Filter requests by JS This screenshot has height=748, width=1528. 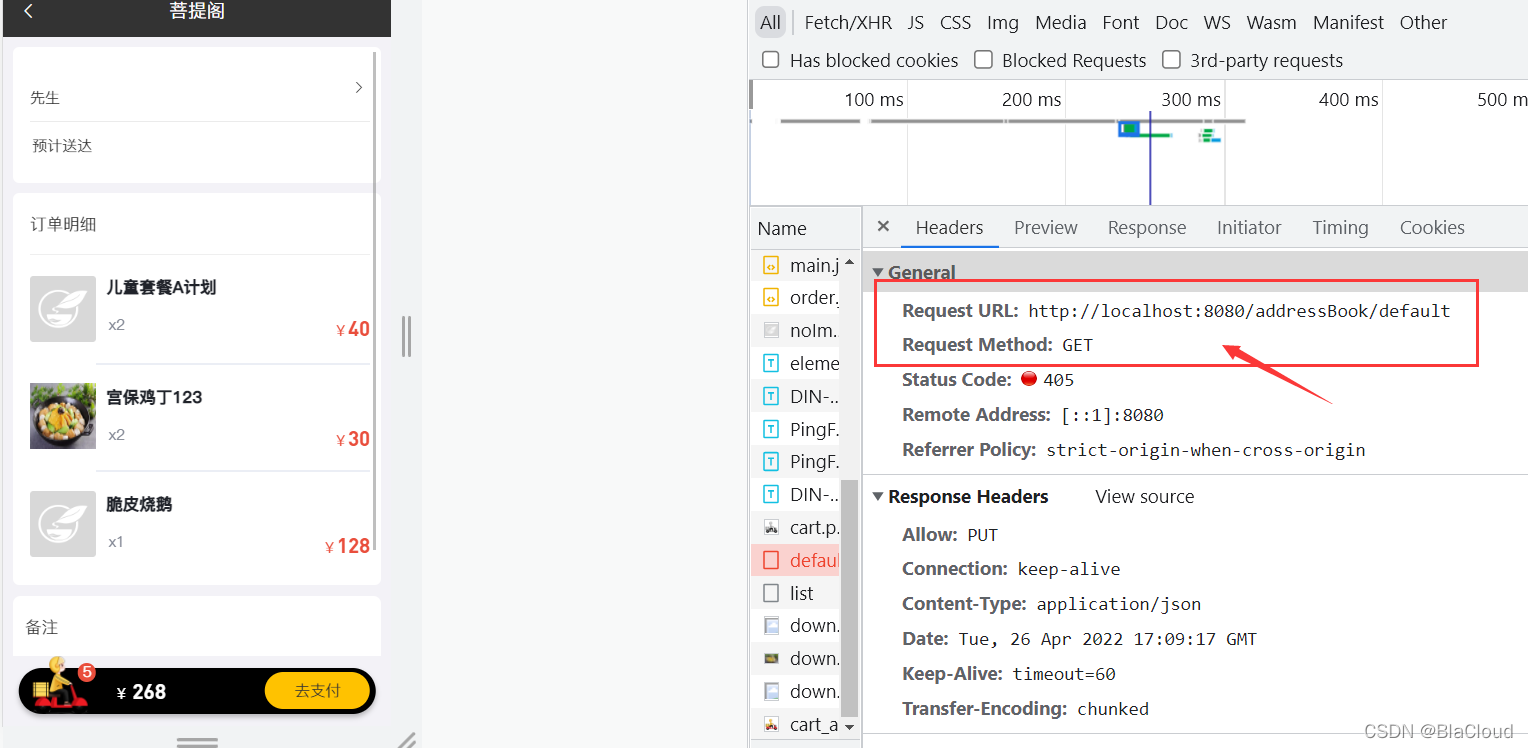coord(916,22)
